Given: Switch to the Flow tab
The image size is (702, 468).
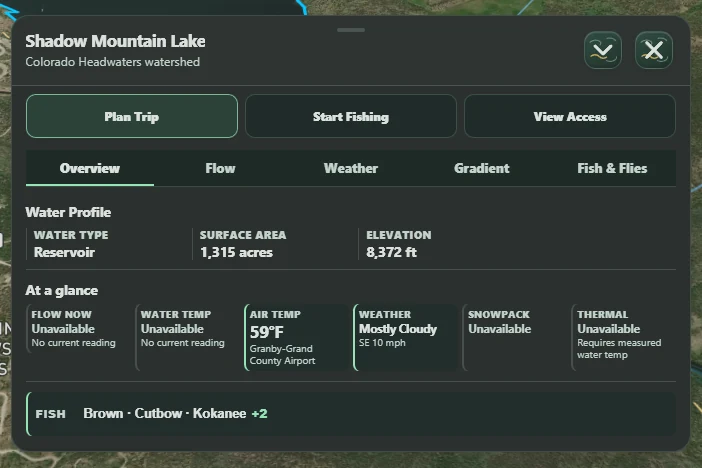Looking at the screenshot, I should tap(220, 168).
